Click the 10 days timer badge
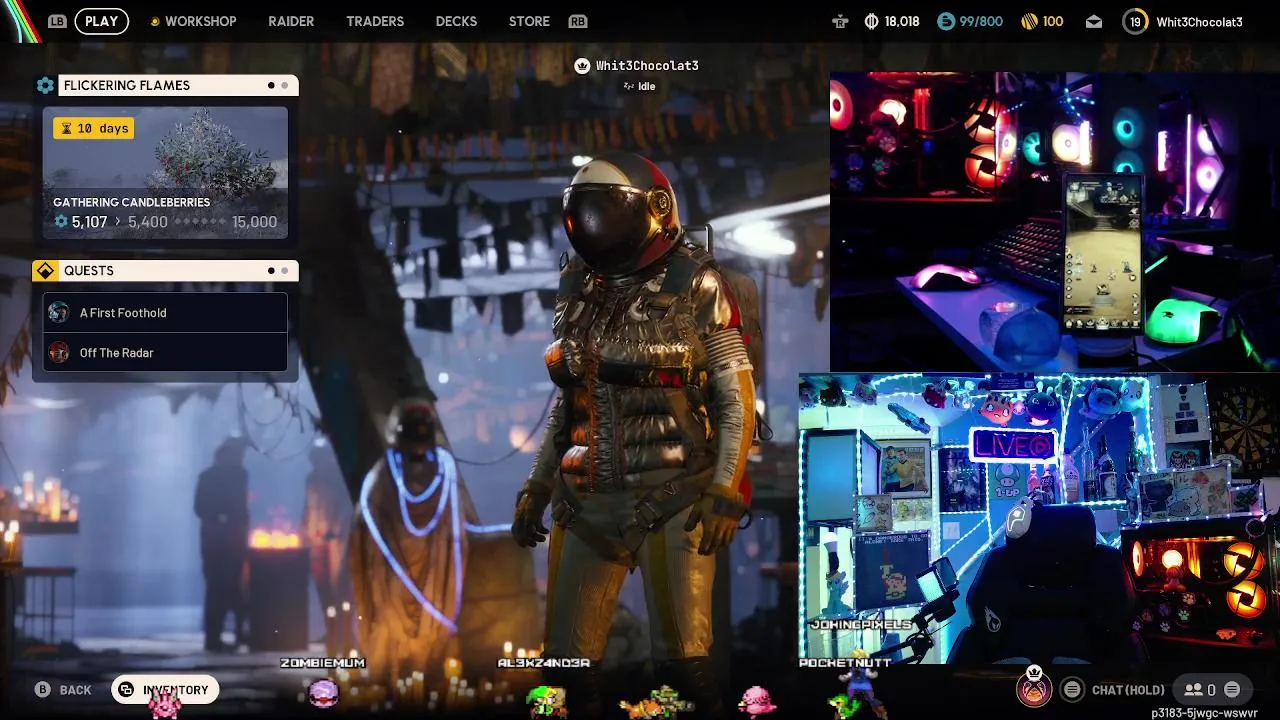1280x720 pixels. [93, 128]
